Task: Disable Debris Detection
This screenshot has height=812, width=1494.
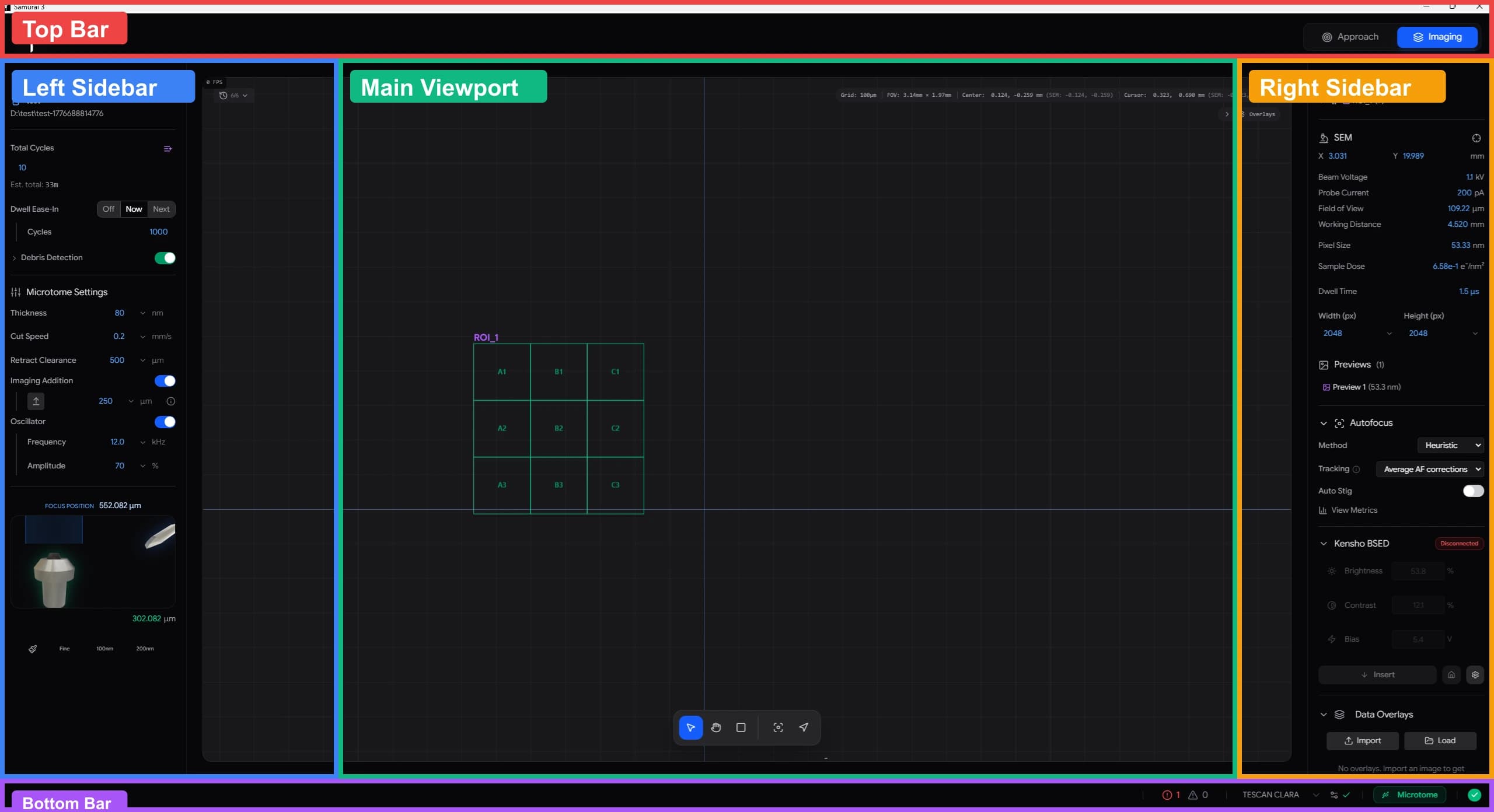Action: [x=165, y=257]
